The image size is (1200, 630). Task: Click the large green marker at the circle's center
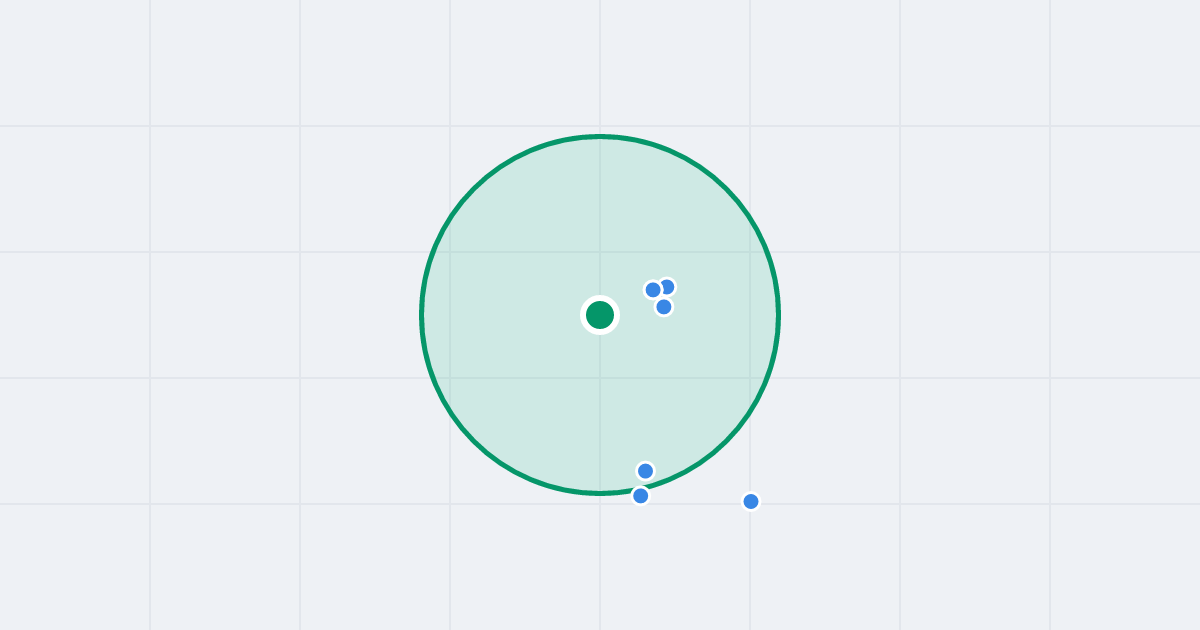click(600, 315)
